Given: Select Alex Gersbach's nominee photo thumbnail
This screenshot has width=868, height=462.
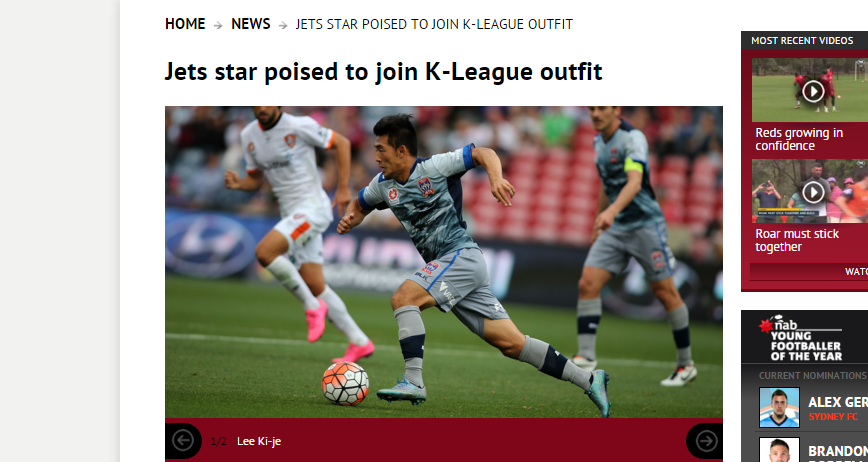Looking at the screenshot, I should pyautogui.click(x=779, y=407).
